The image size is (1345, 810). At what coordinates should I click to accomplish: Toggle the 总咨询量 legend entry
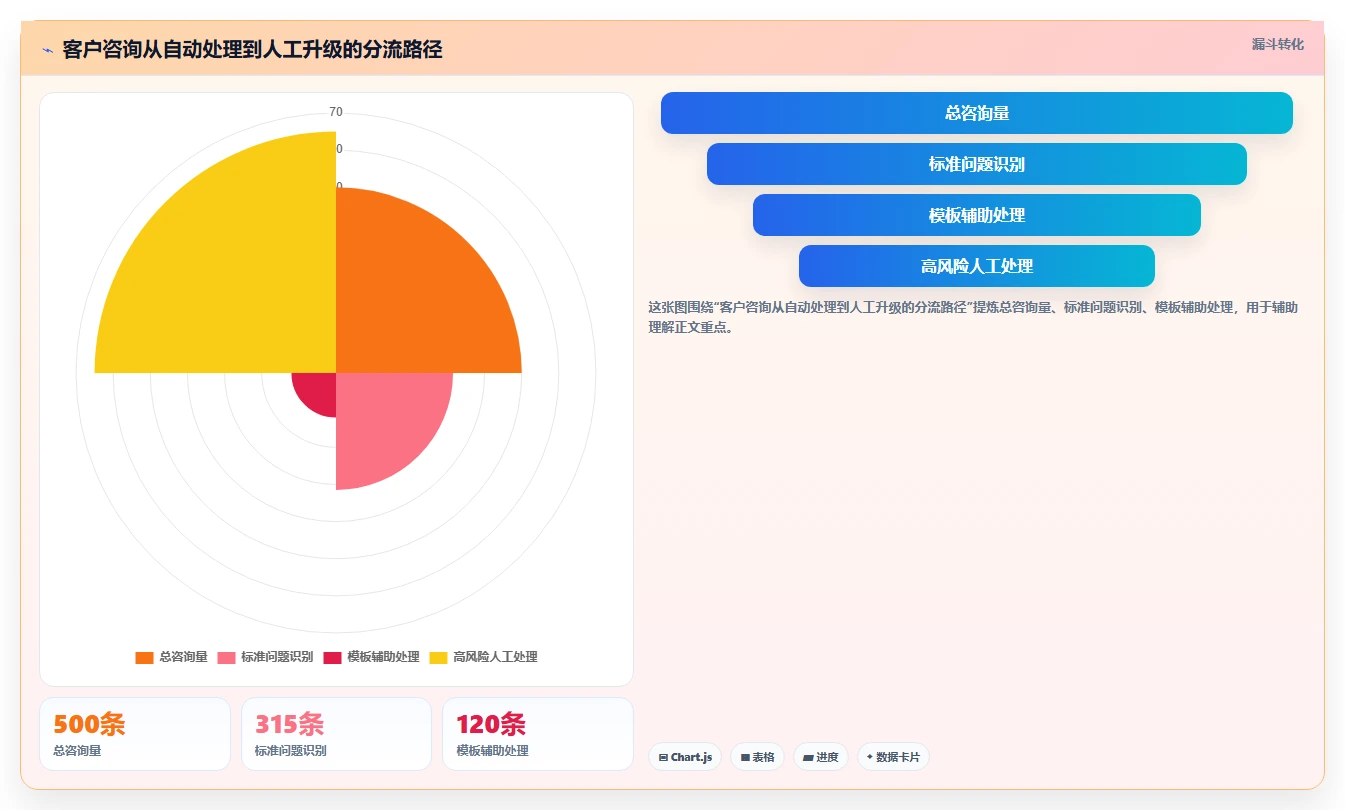pos(172,657)
